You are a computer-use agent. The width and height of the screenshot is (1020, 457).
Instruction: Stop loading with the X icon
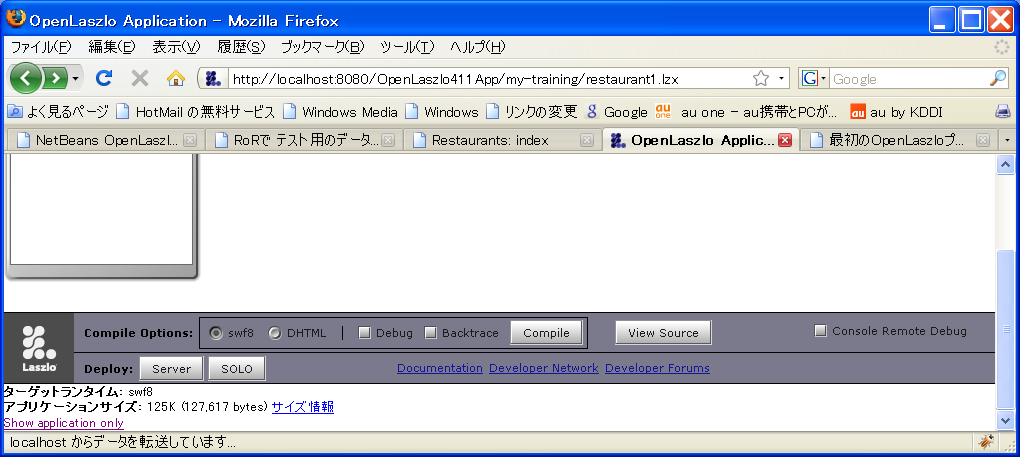[140, 79]
